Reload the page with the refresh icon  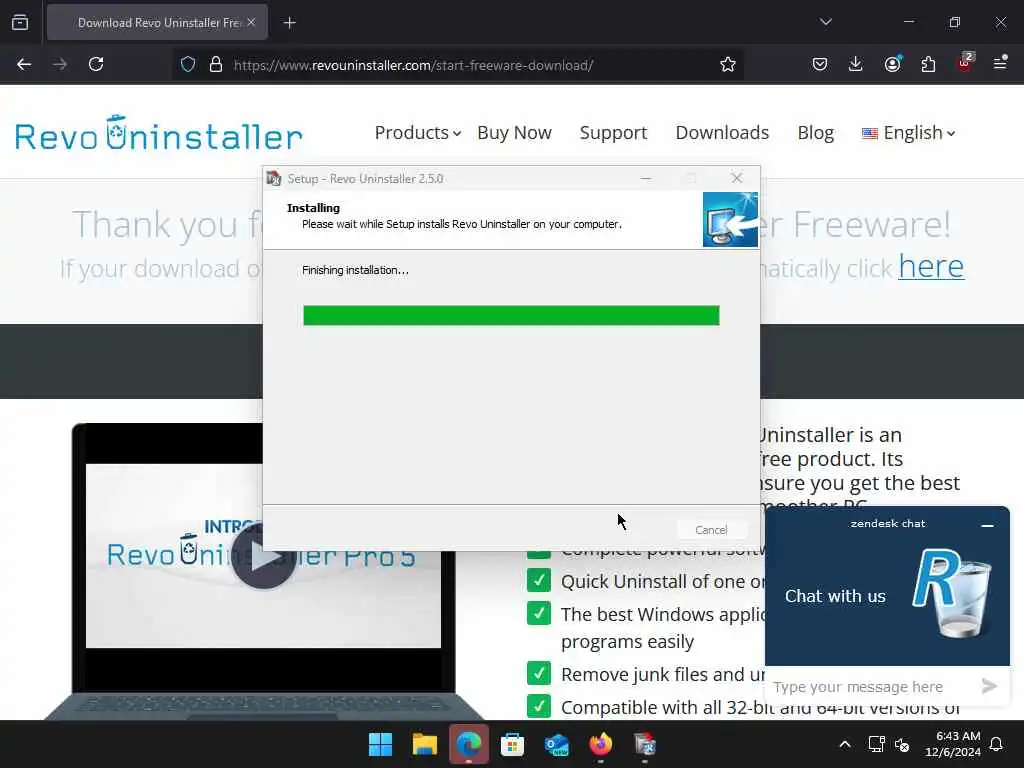(96, 64)
